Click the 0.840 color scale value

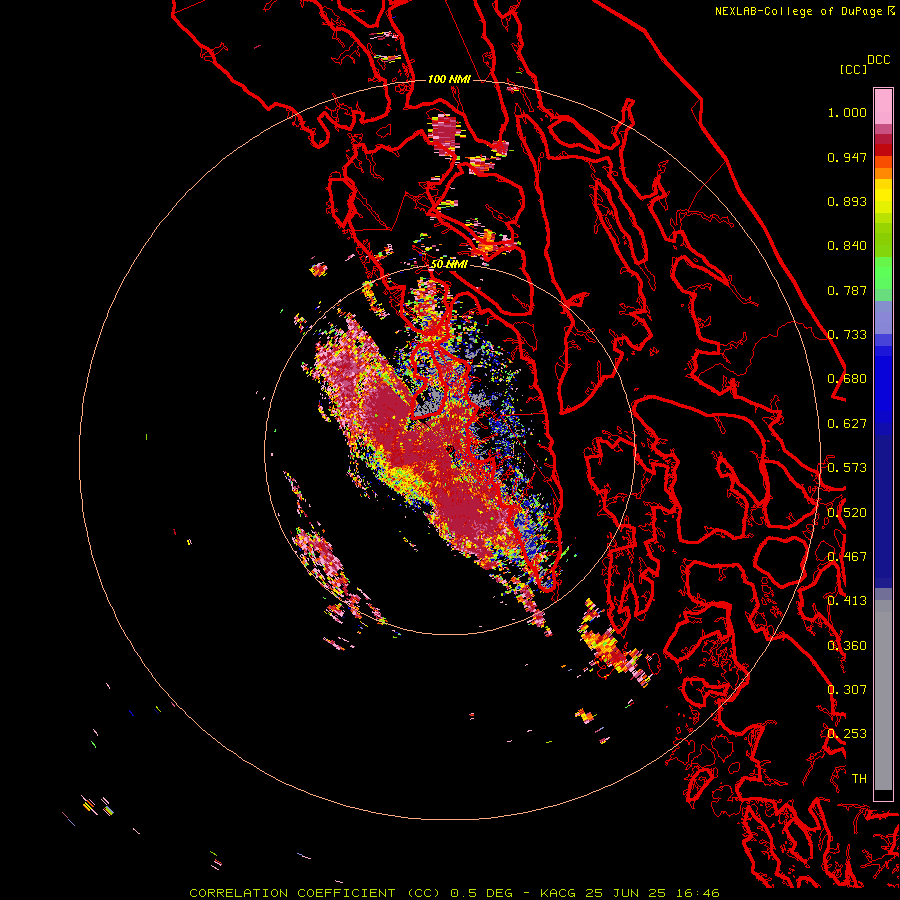point(847,246)
